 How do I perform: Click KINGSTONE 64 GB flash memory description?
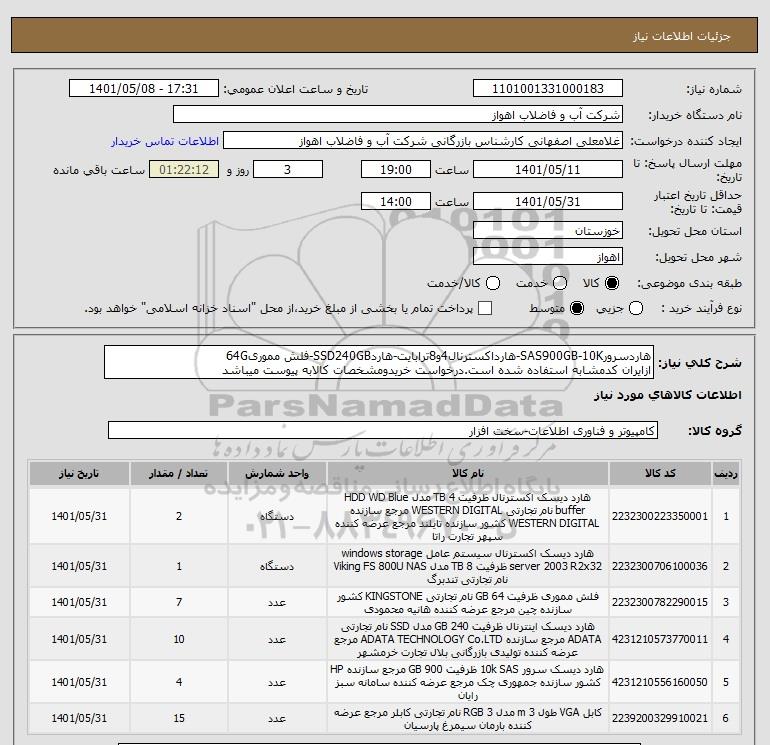click(x=468, y=603)
